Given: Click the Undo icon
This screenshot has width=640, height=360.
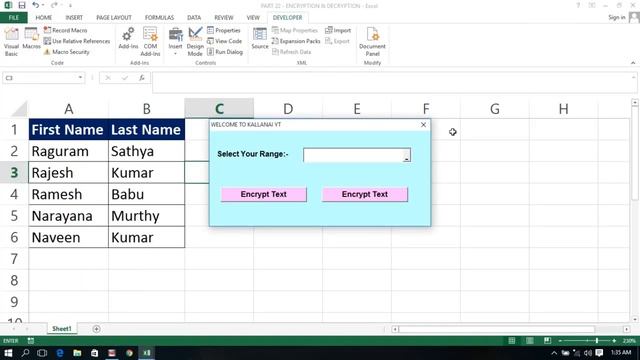Looking at the screenshot, I should click(x=36, y=5).
